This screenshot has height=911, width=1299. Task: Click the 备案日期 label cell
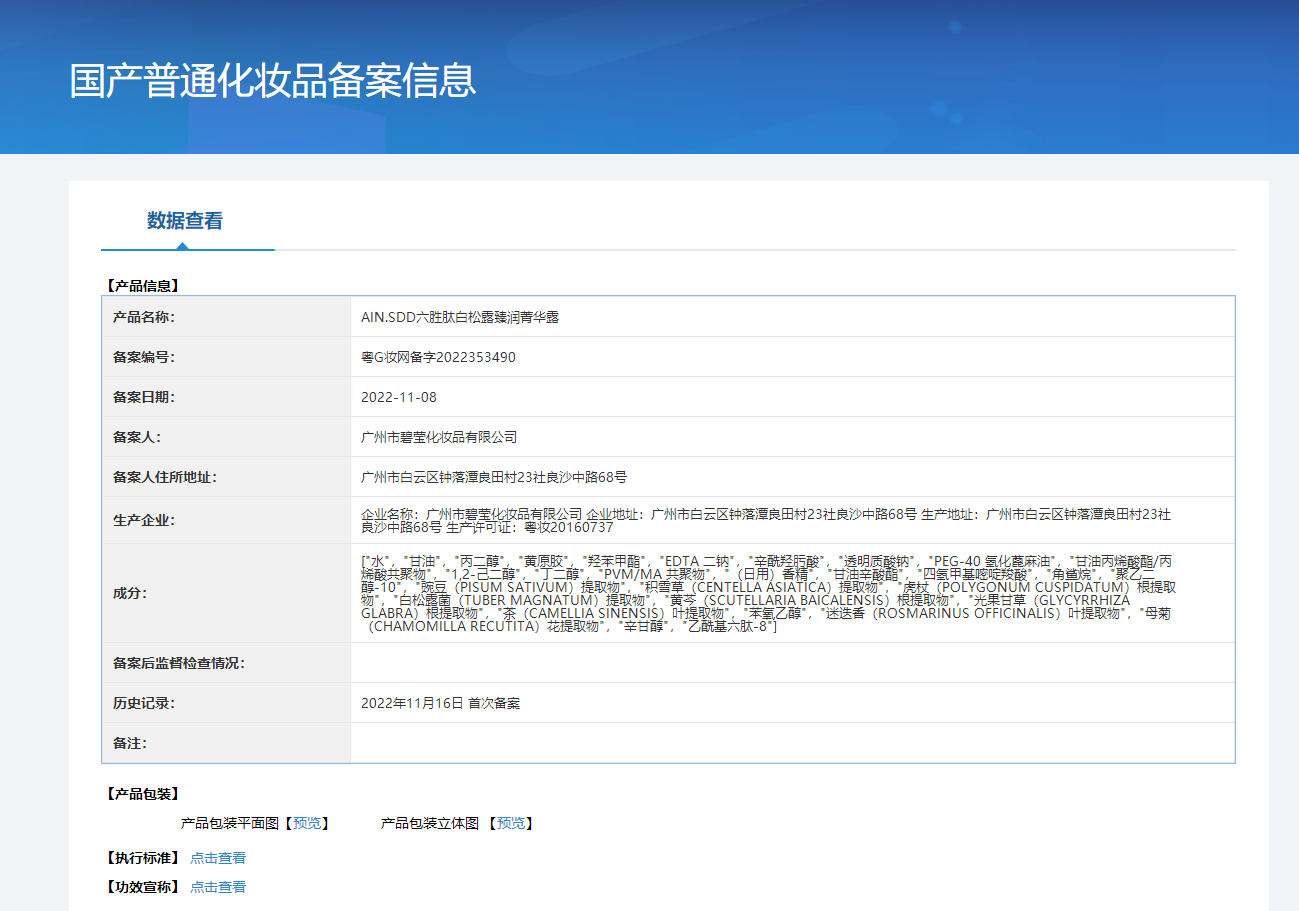pos(226,397)
